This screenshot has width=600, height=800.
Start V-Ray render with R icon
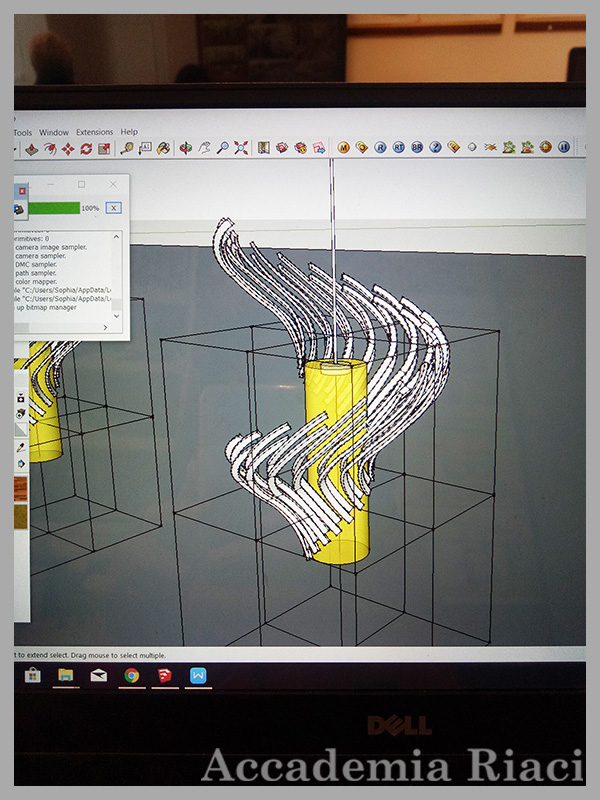pos(380,147)
